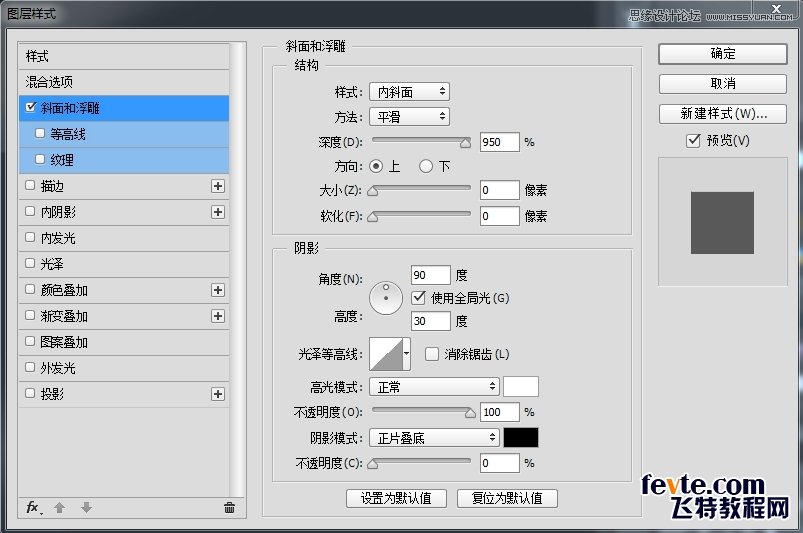This screenshot has width=803, height=533.
Task: Click 角度 field showing 90
Action: [x=431, y=275]
